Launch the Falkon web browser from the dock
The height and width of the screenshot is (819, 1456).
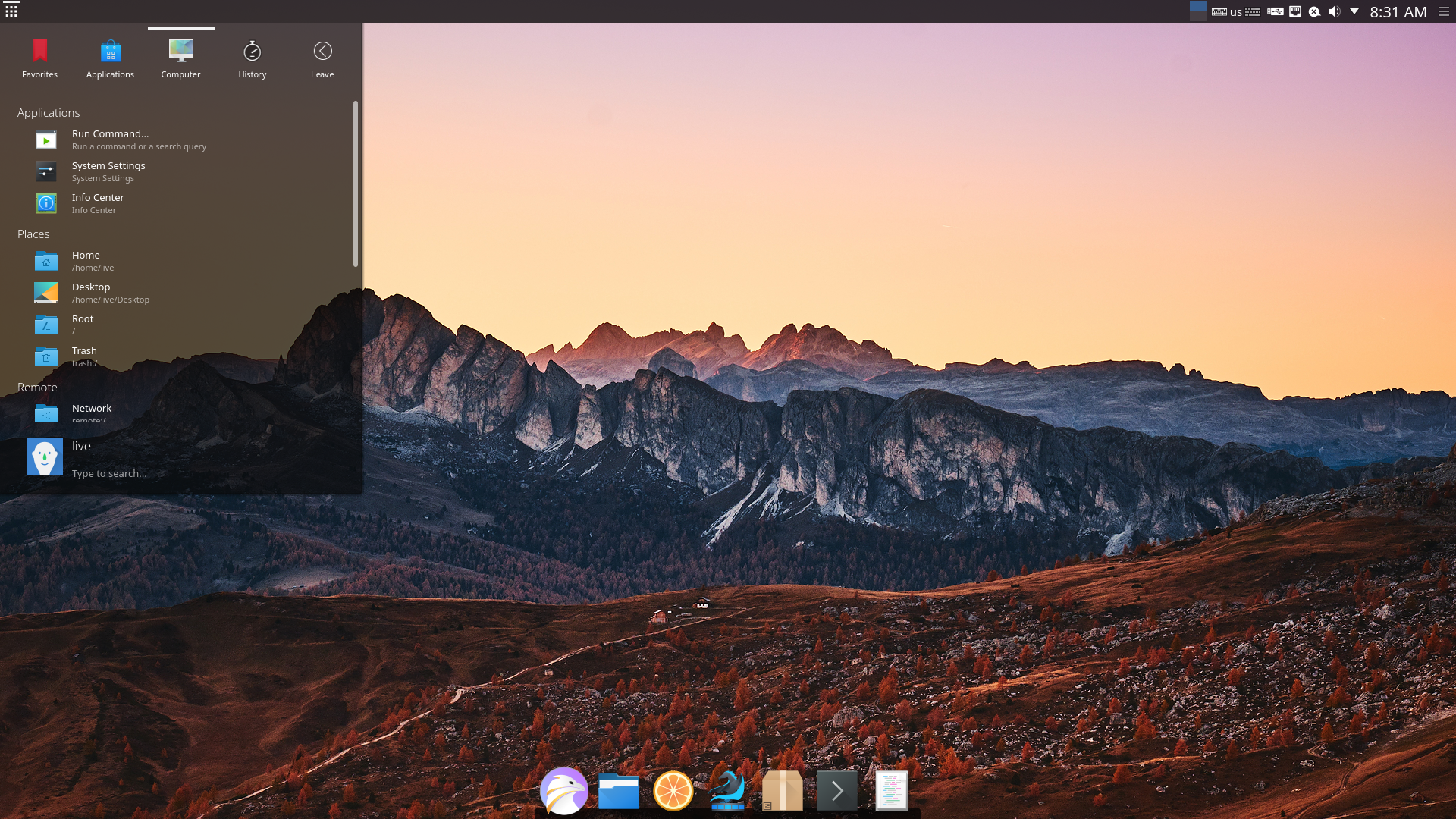[564, 790]
